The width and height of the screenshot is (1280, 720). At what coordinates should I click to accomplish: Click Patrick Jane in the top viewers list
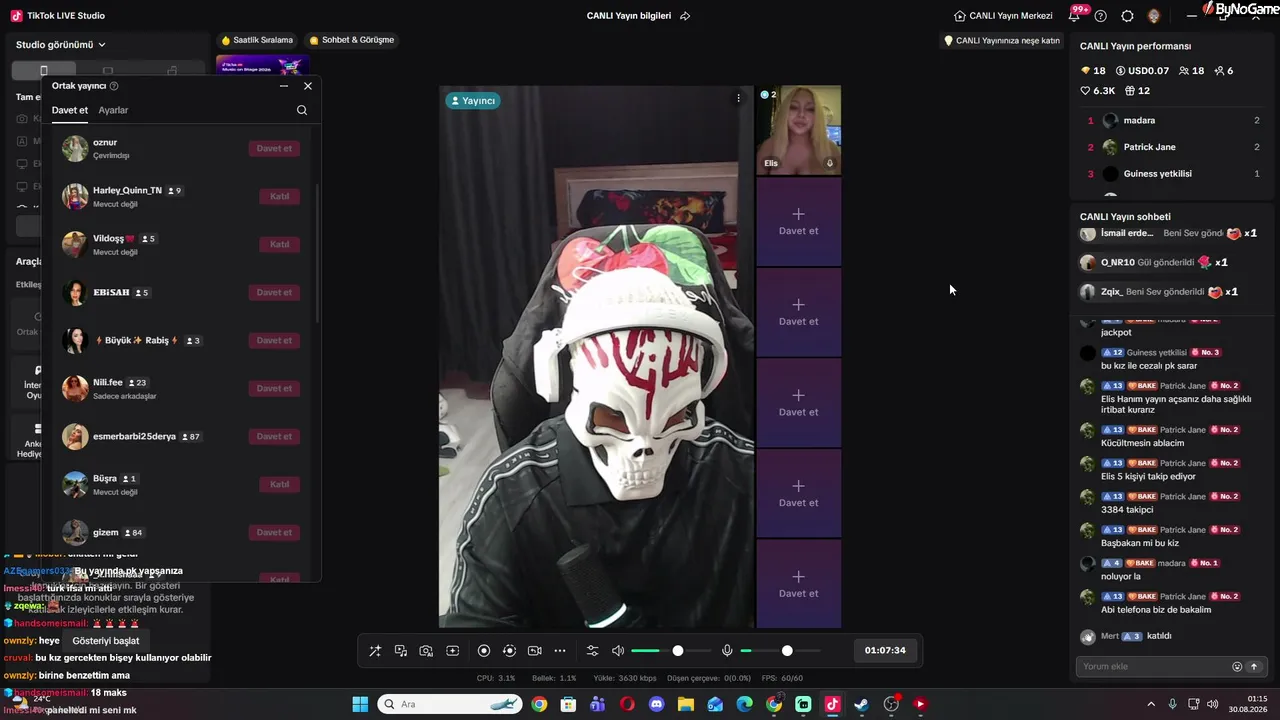pos(1173,147)
